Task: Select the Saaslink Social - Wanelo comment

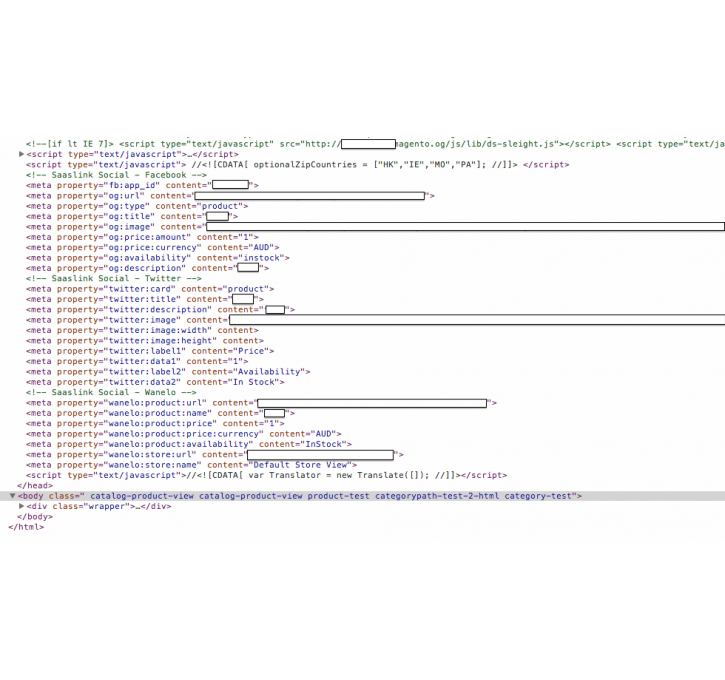Action: click(x=111, y=392)
